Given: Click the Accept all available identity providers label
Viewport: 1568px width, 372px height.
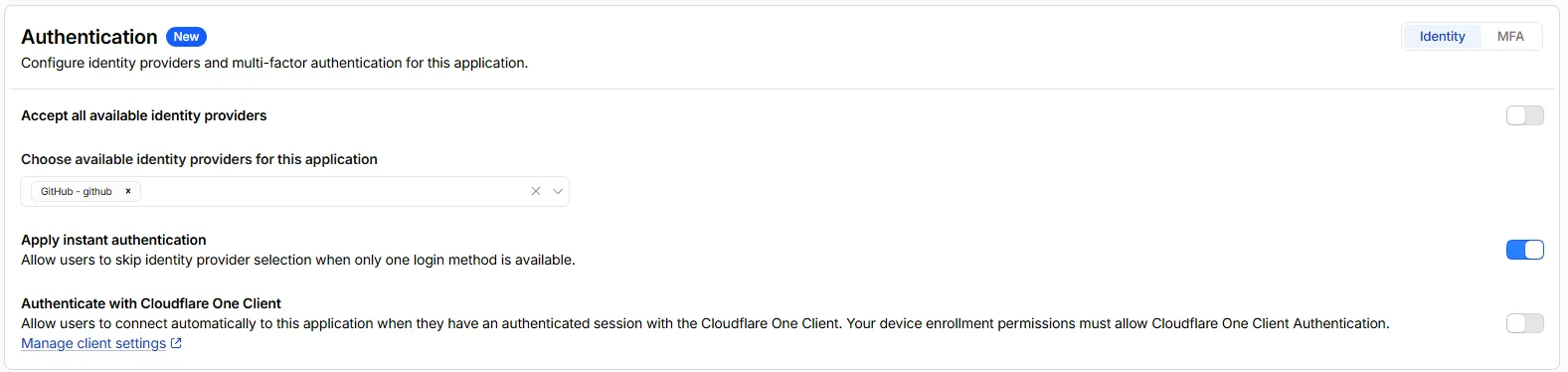Looking at the screenshot, I should click(144, 115).
